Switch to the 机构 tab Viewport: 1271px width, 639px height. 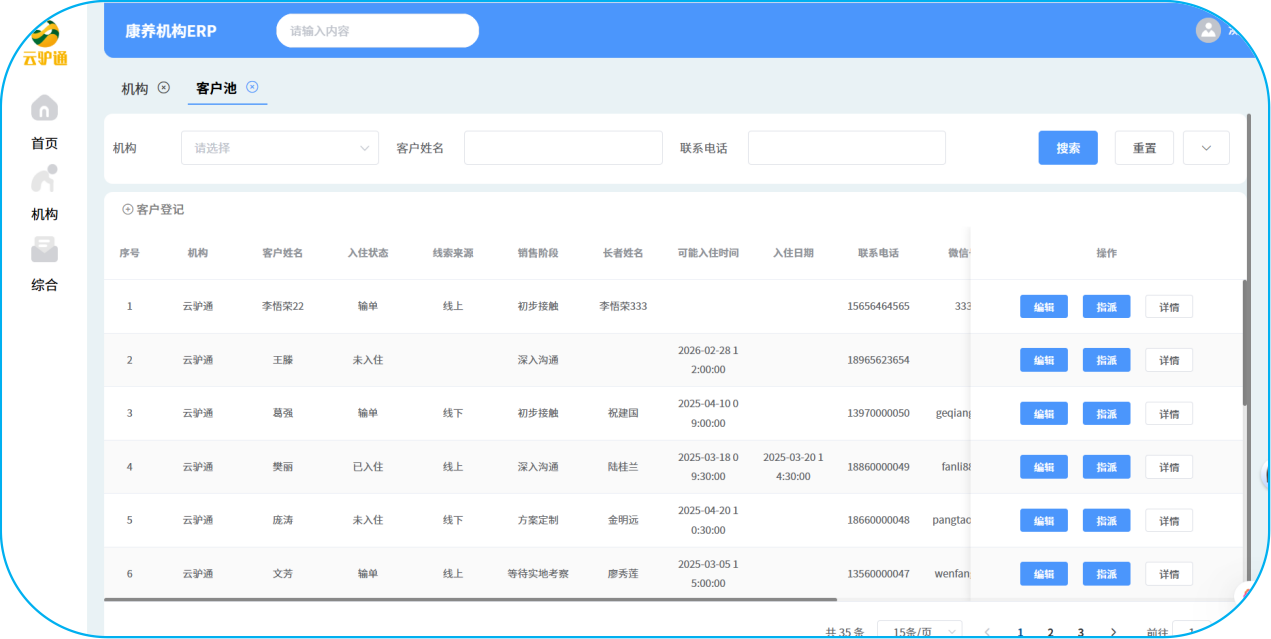point(135,88)
